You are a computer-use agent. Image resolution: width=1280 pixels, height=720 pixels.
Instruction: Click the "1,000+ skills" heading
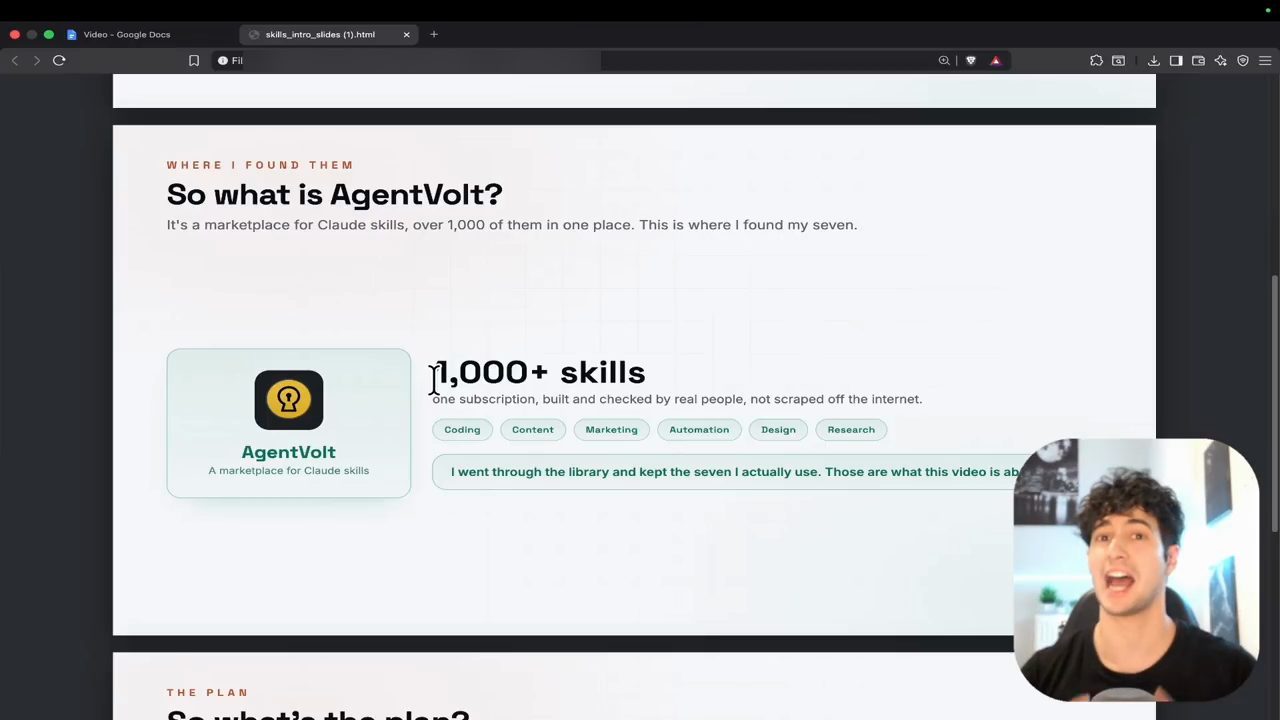540,372
